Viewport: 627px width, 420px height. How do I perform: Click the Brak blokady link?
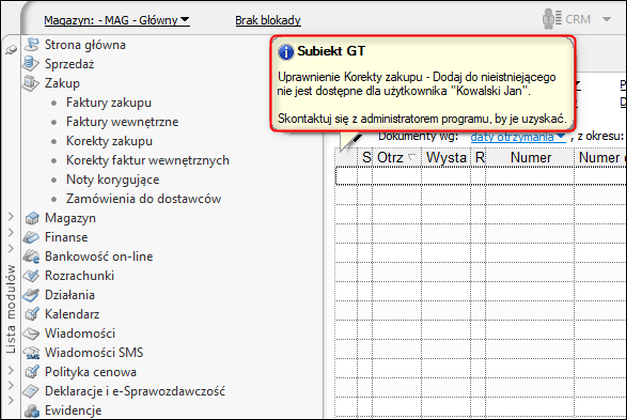(x=268, y=20)
